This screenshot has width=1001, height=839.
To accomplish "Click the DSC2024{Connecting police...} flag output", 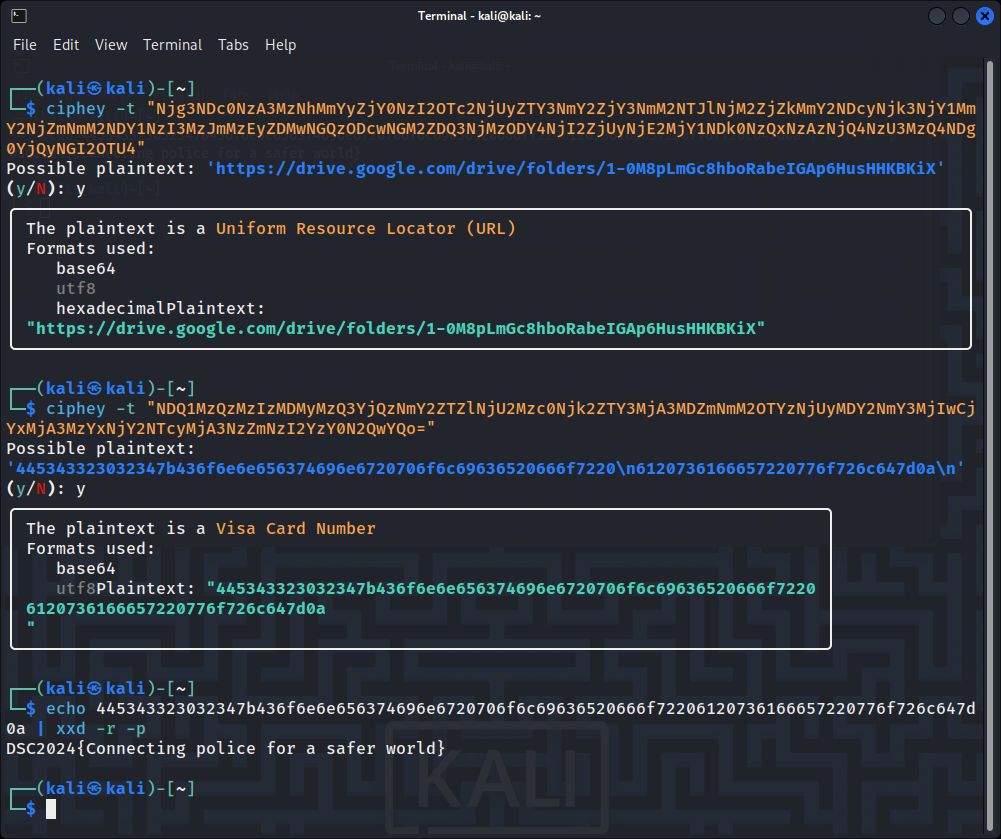I will pos(226,748).
